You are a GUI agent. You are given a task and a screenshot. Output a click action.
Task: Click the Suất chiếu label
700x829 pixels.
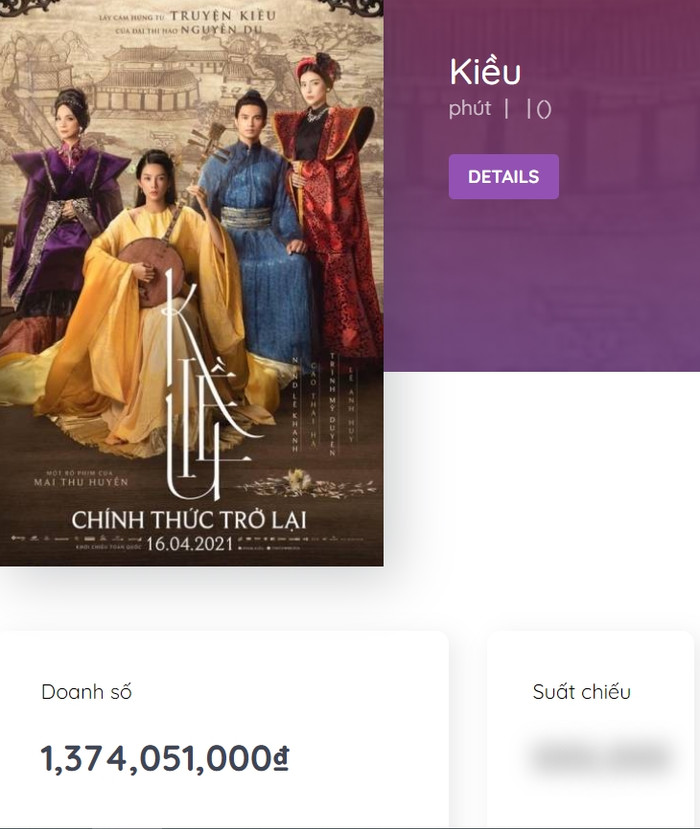[581, 692]
